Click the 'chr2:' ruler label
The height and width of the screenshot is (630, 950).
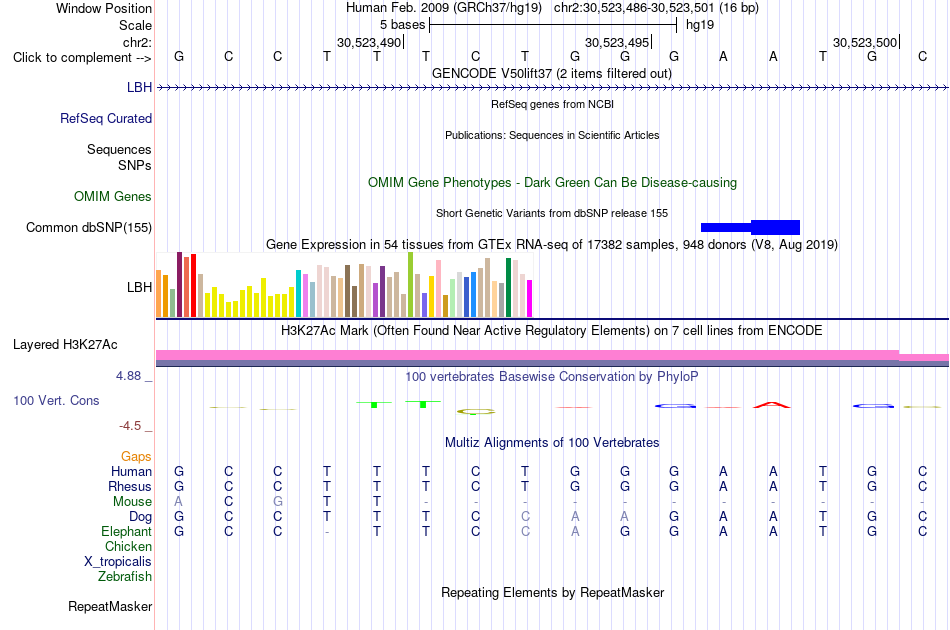click(138, 42)
